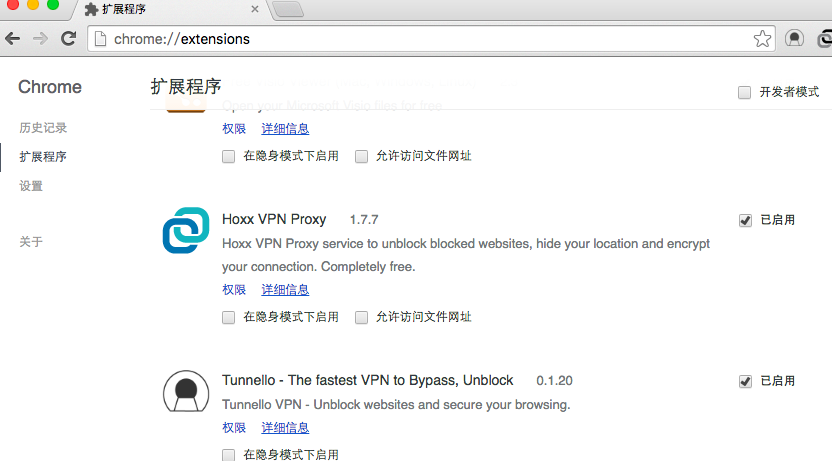832x461 pixels.
Task: Click the Tunnello extension title text
Action: (x=367, y=380)
